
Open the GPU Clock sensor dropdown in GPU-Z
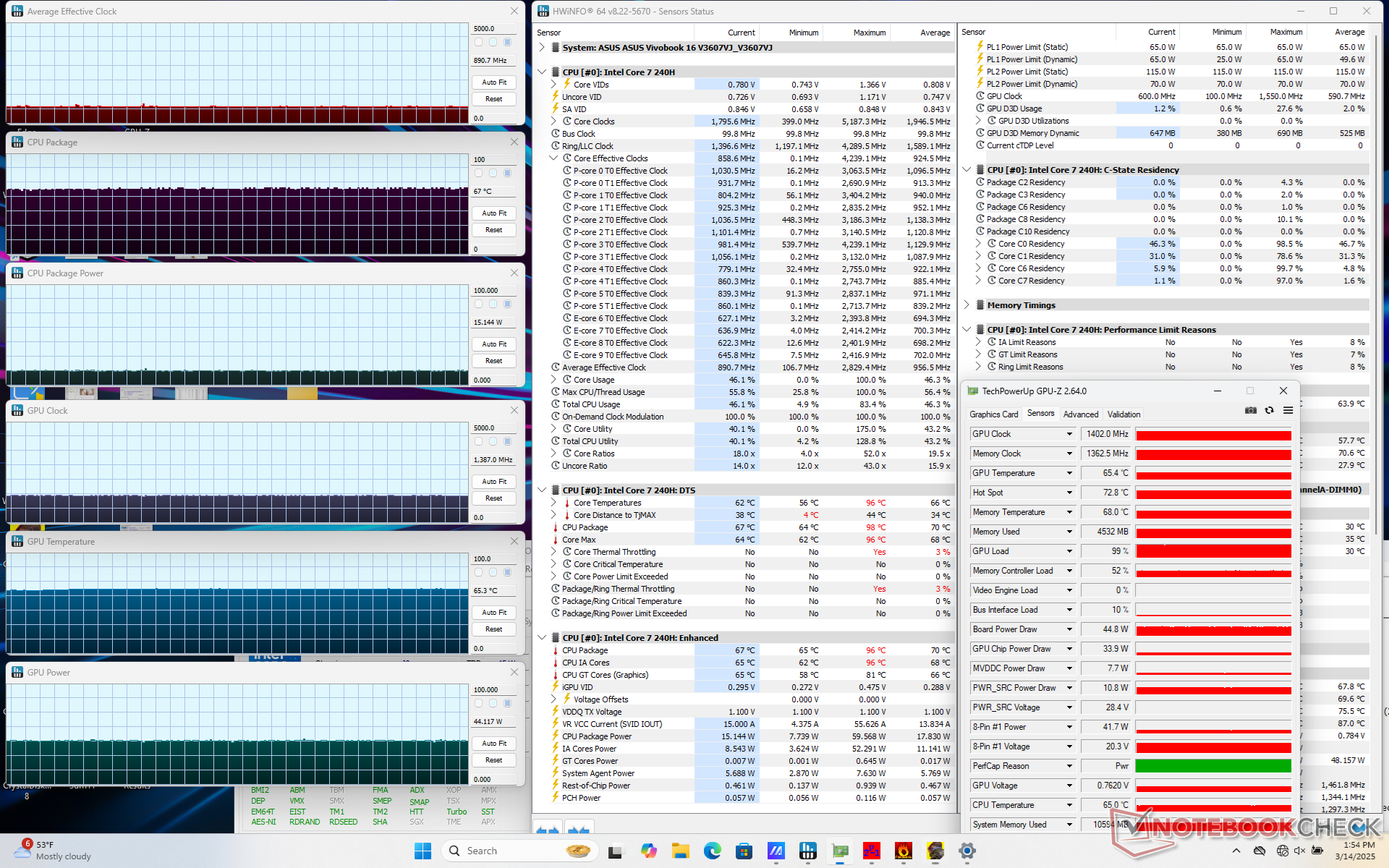[1069, 434]
